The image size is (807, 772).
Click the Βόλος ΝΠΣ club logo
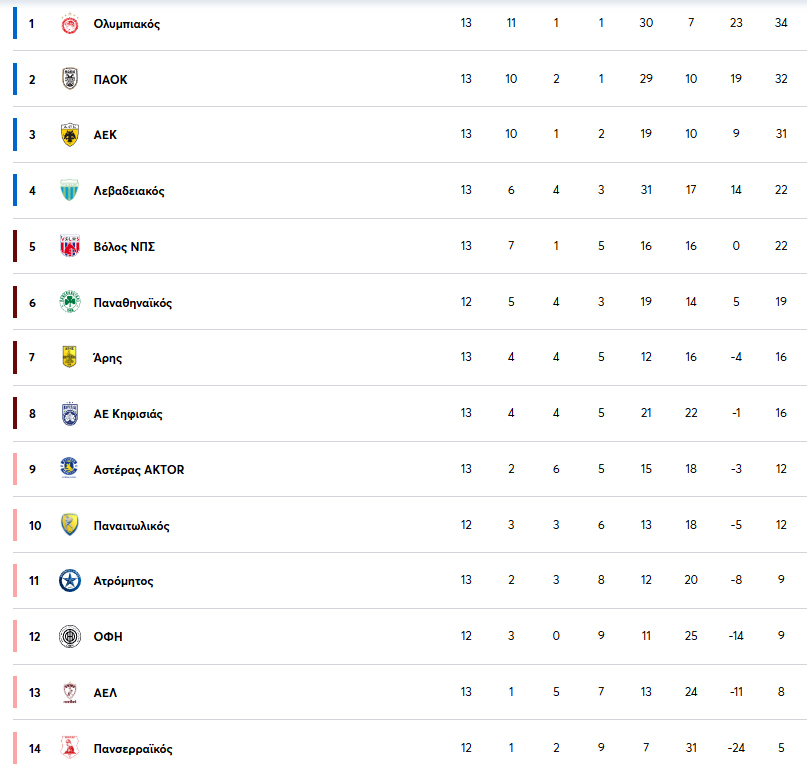pos(69,247)
